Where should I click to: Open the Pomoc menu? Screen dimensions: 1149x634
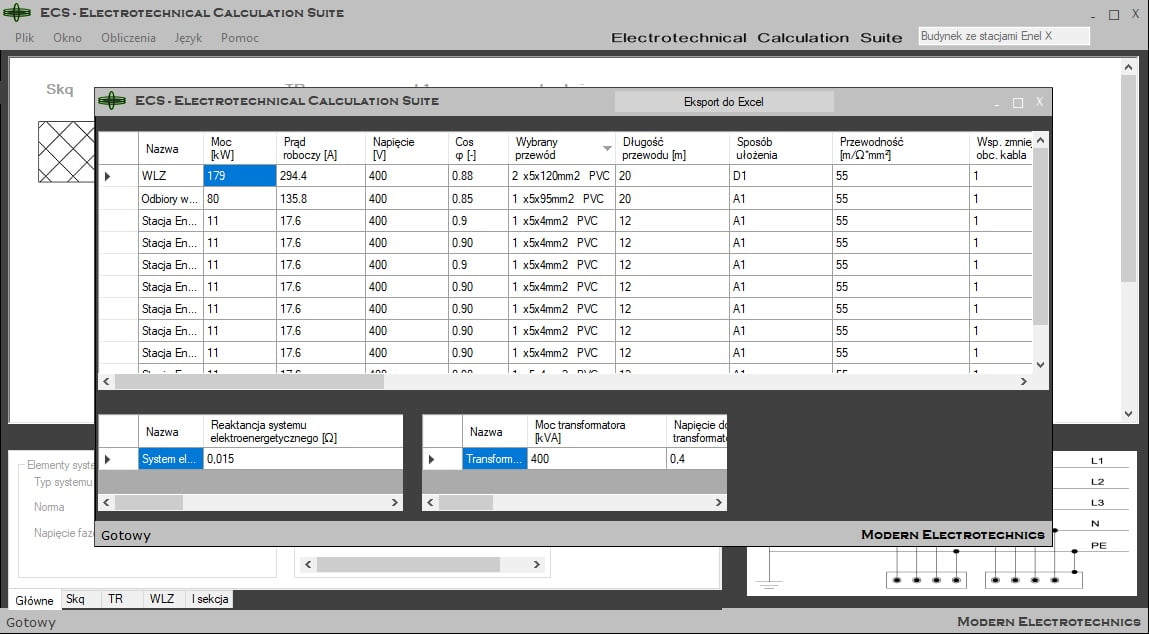(240, 37)
